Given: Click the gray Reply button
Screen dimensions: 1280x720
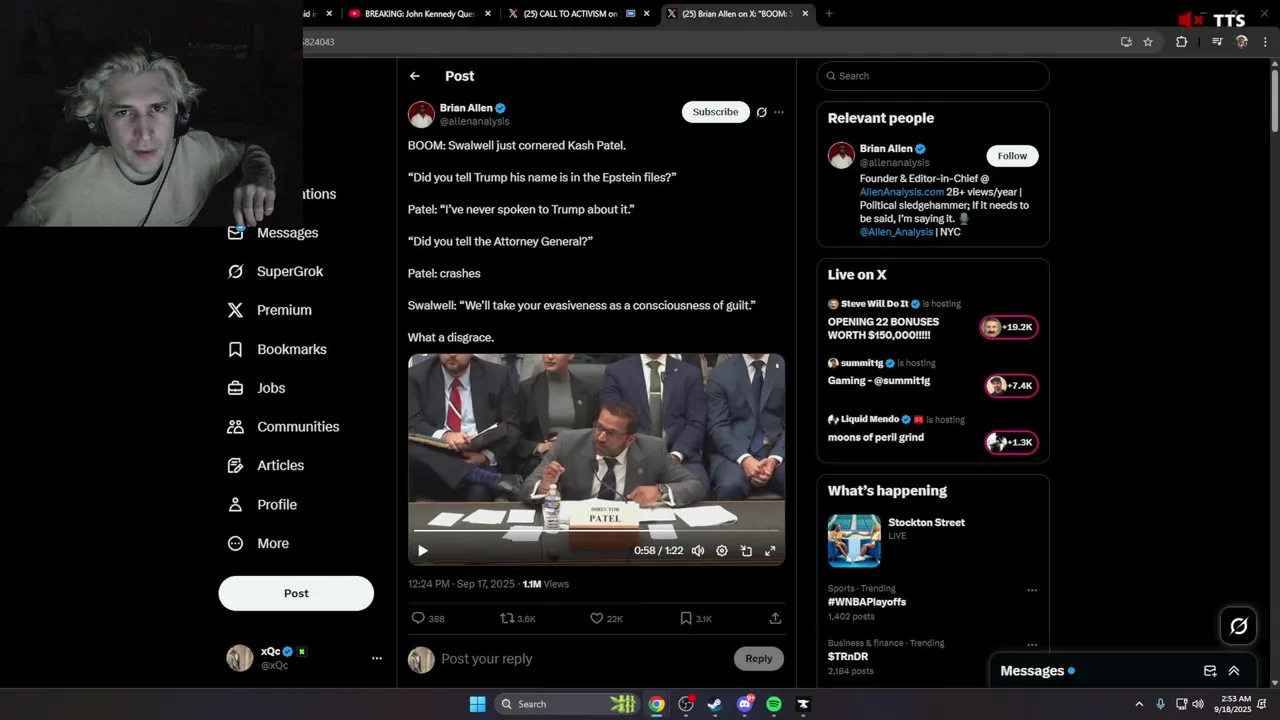Looking at the screenshot, I should pyautogui.click(x=759, y=658).
